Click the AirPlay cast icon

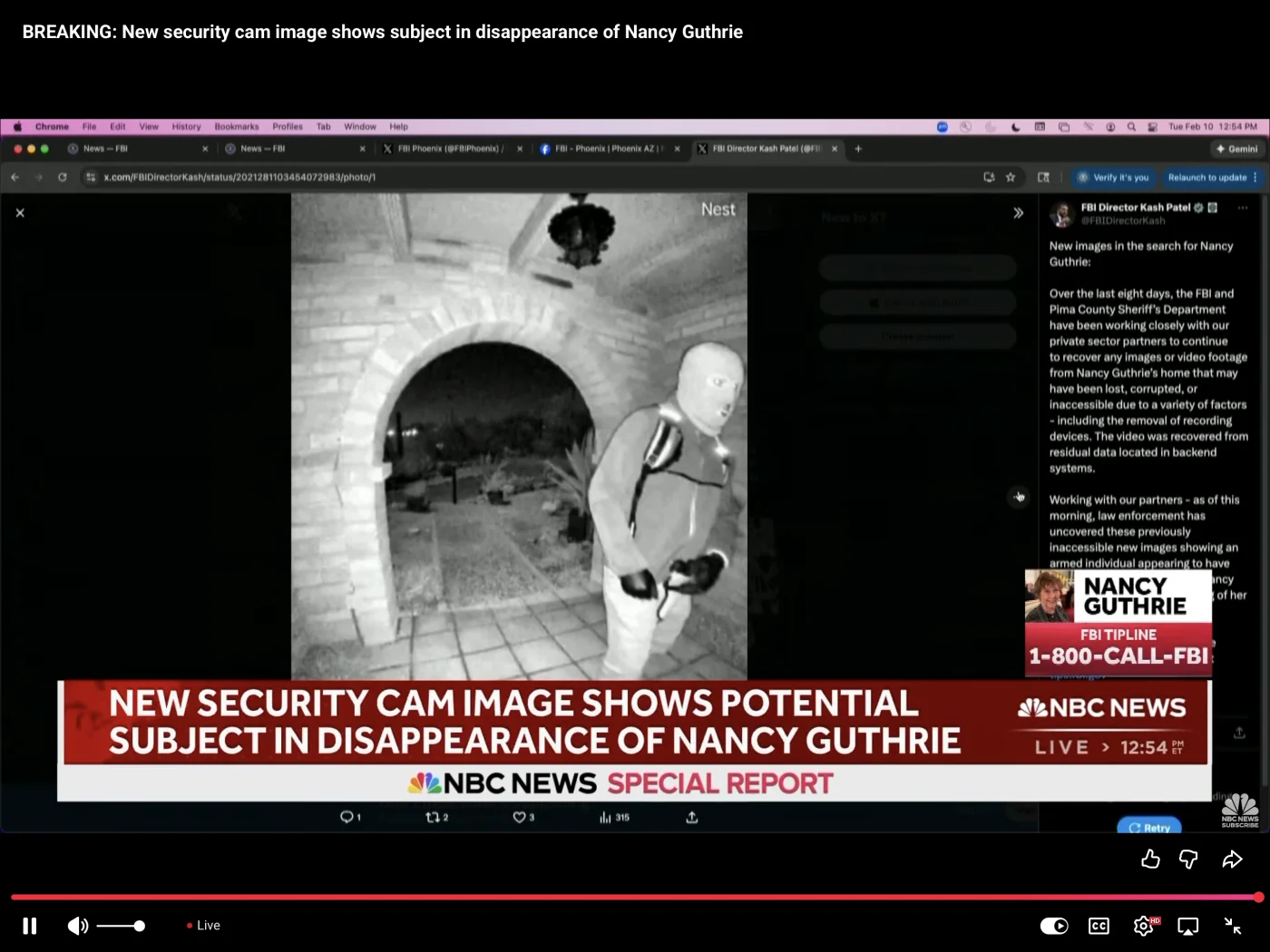point(1187,926)
